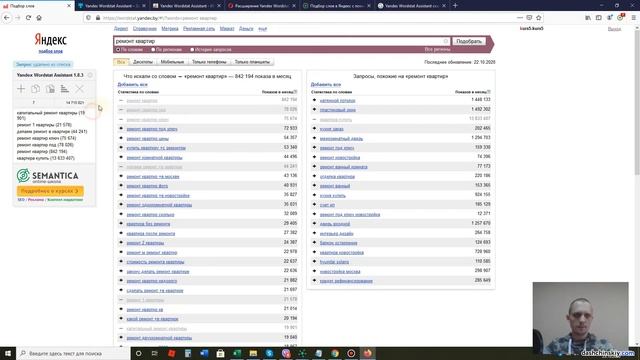Add the phrase with 72 933 impressions via plus icon
This screenshot has width=640, height=360.
(x=121, y=129)
